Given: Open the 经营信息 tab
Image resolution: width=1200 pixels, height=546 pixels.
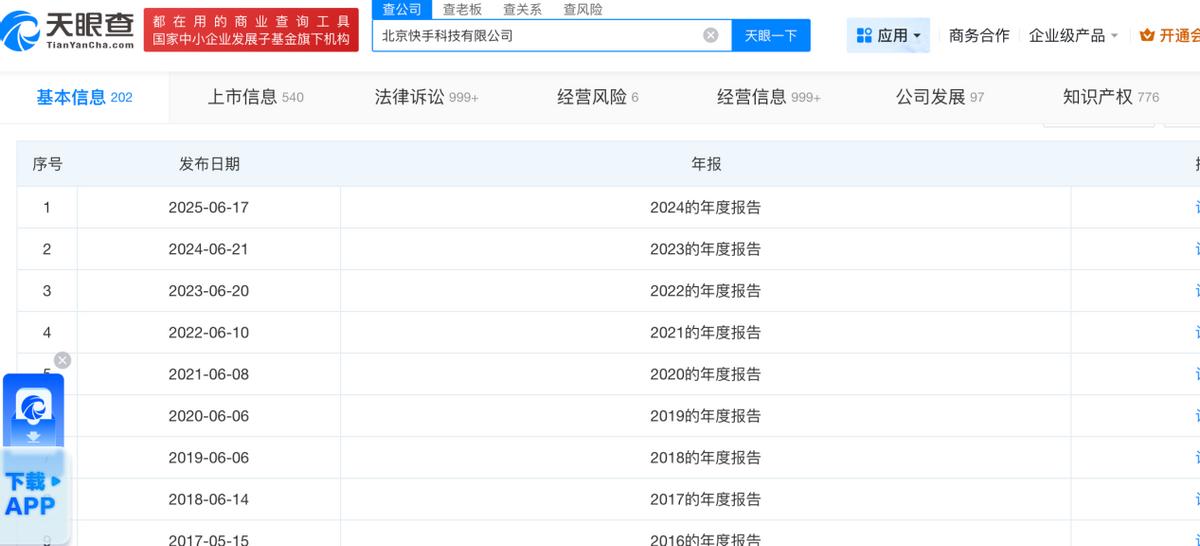Looking at the screenshot, I should point(769,97).
